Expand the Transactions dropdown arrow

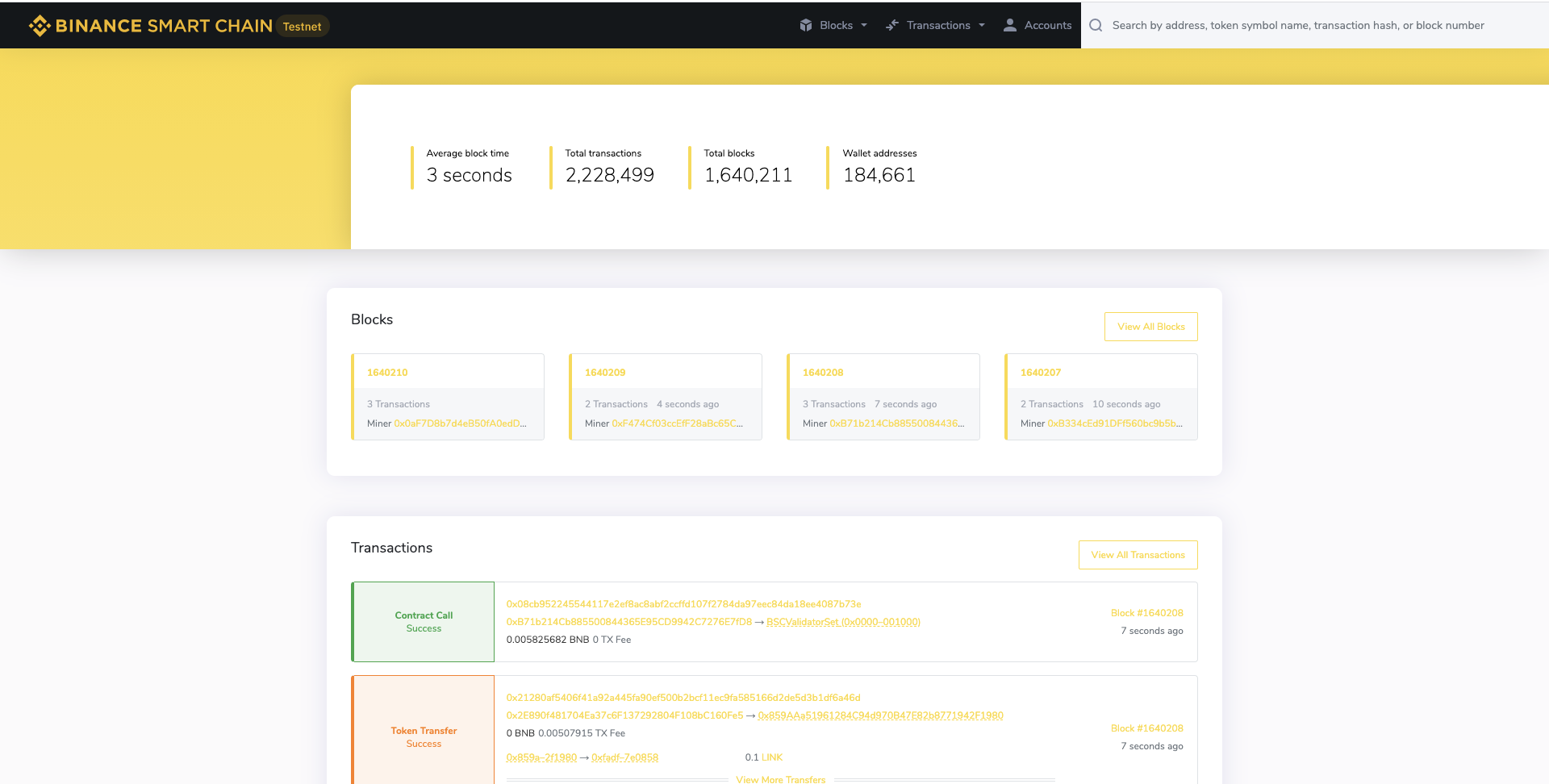coord(982,25)
